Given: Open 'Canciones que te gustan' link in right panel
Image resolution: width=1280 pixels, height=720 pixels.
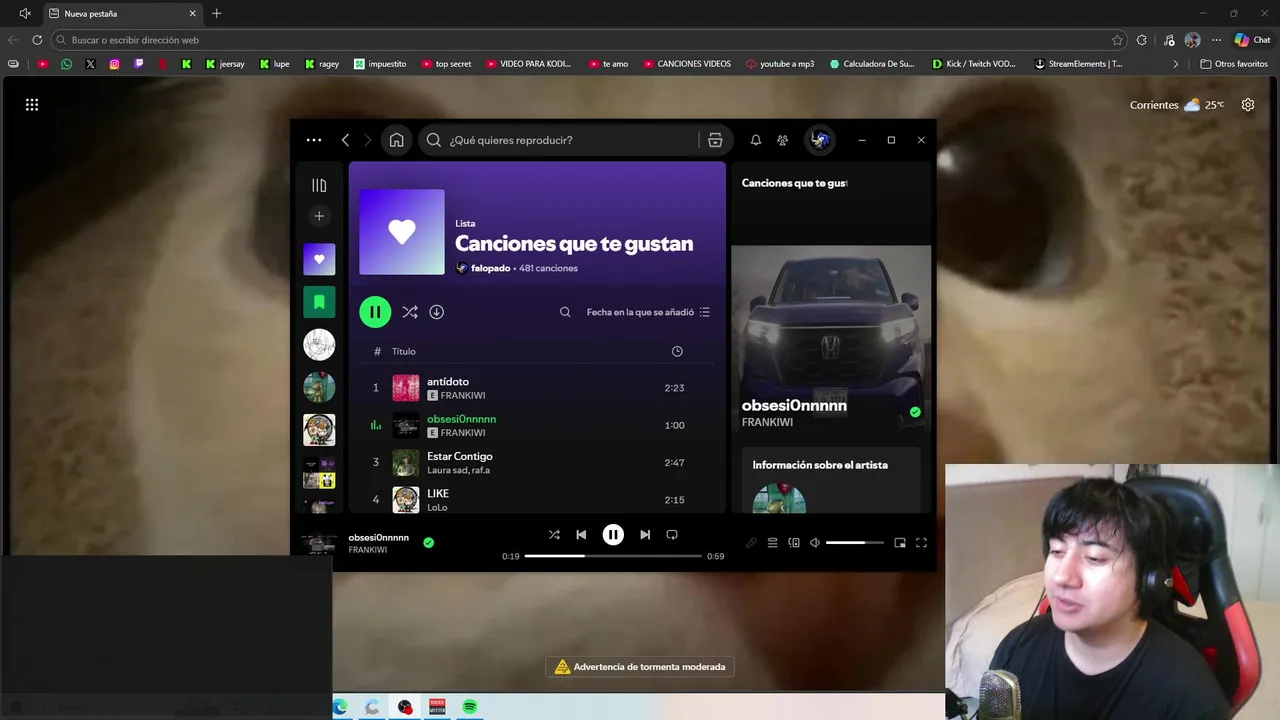Looking at the screenshot, I should (794, 183).
